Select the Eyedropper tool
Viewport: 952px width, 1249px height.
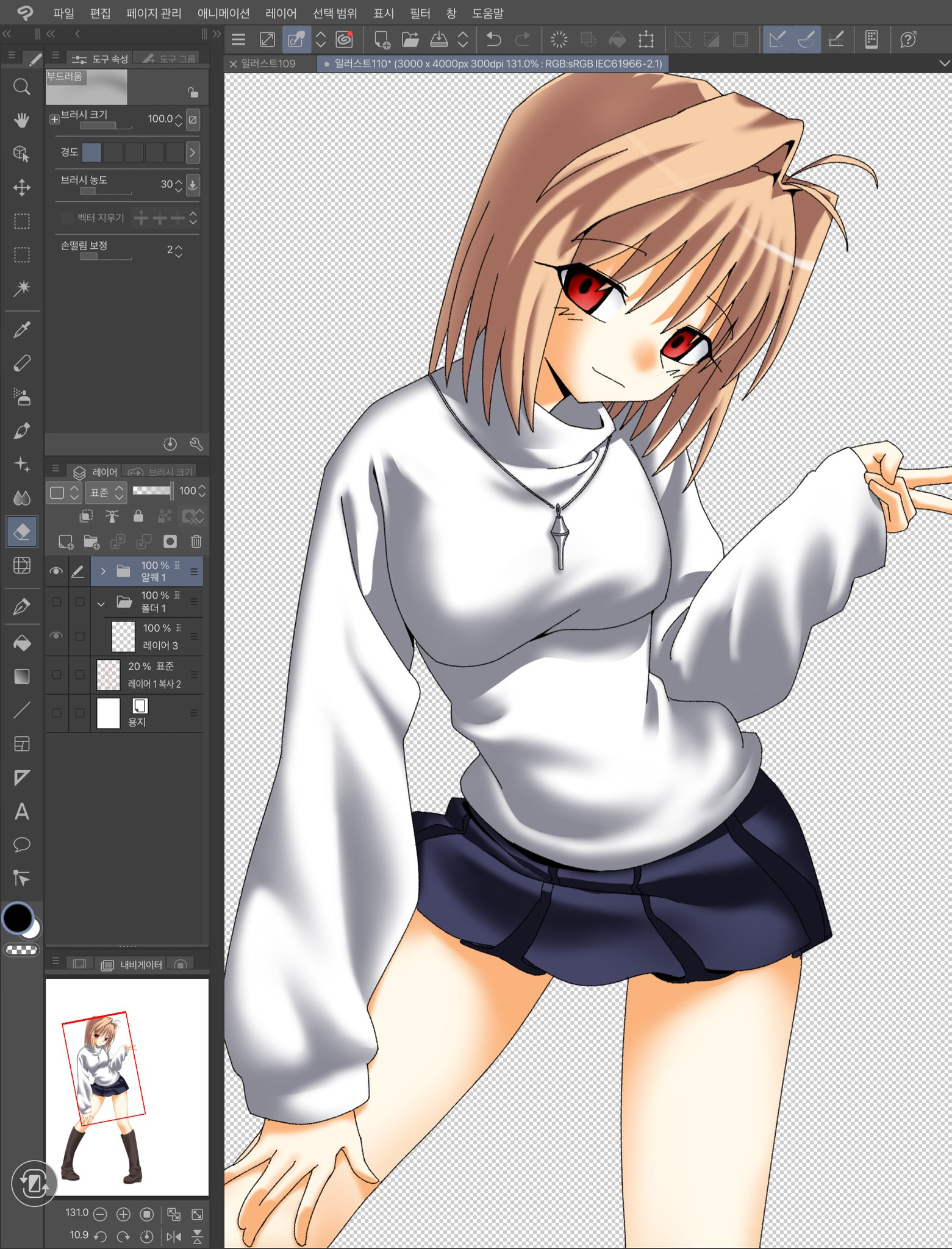tap(22, 330)
